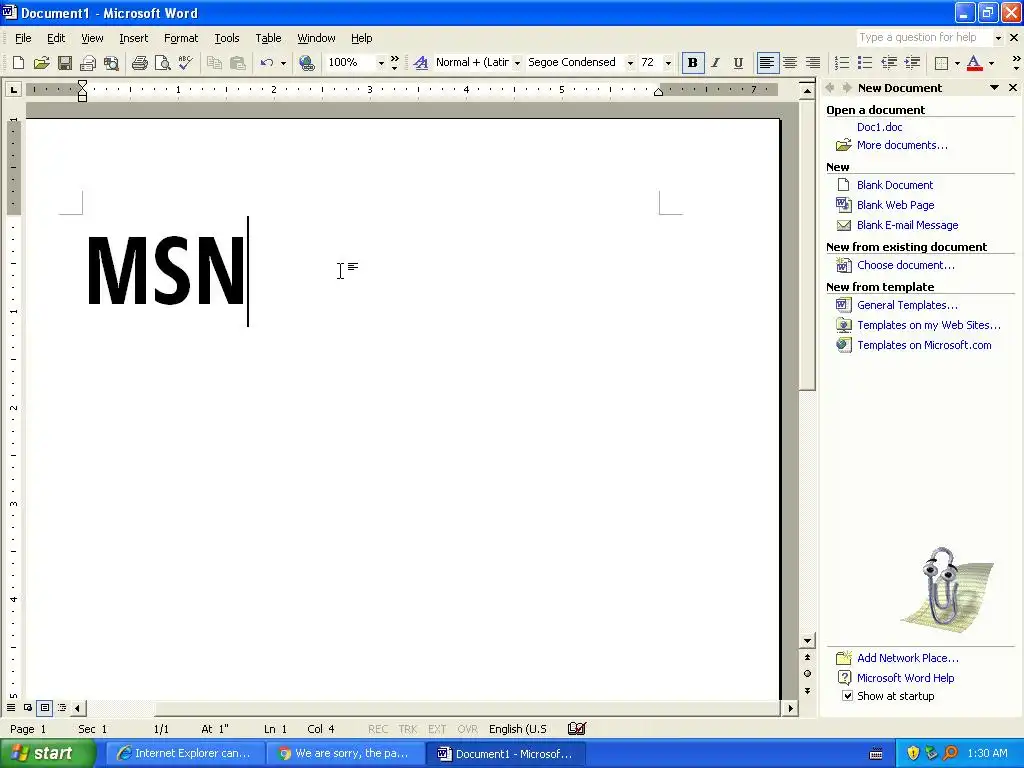Toggle Italic formatting
The width and height of the screenshot is (1024, 768).
[x=716, y=63]
